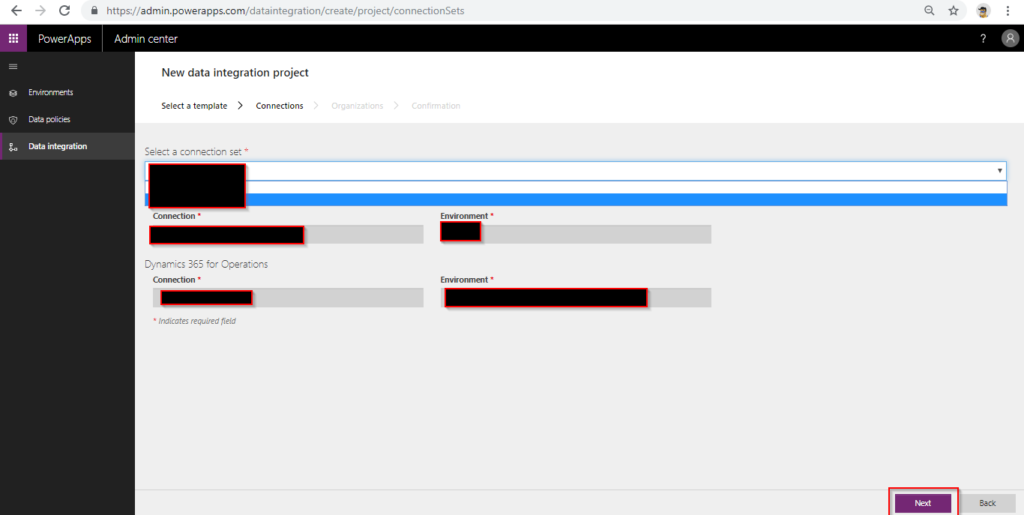Open the Chrome three-dot menu
Screen dimensions: 1024x515
[x=1008, y=11]
